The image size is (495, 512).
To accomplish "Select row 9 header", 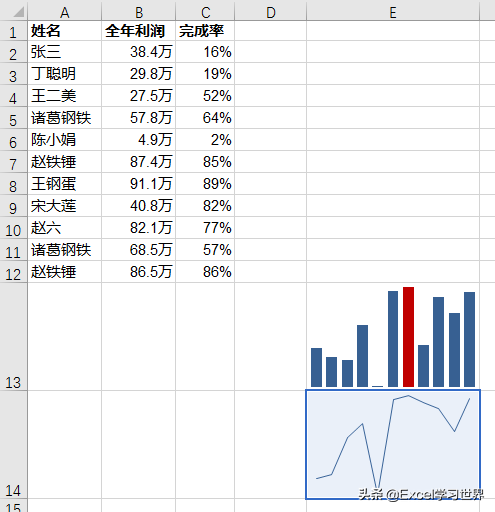I will tap(13, 206).
